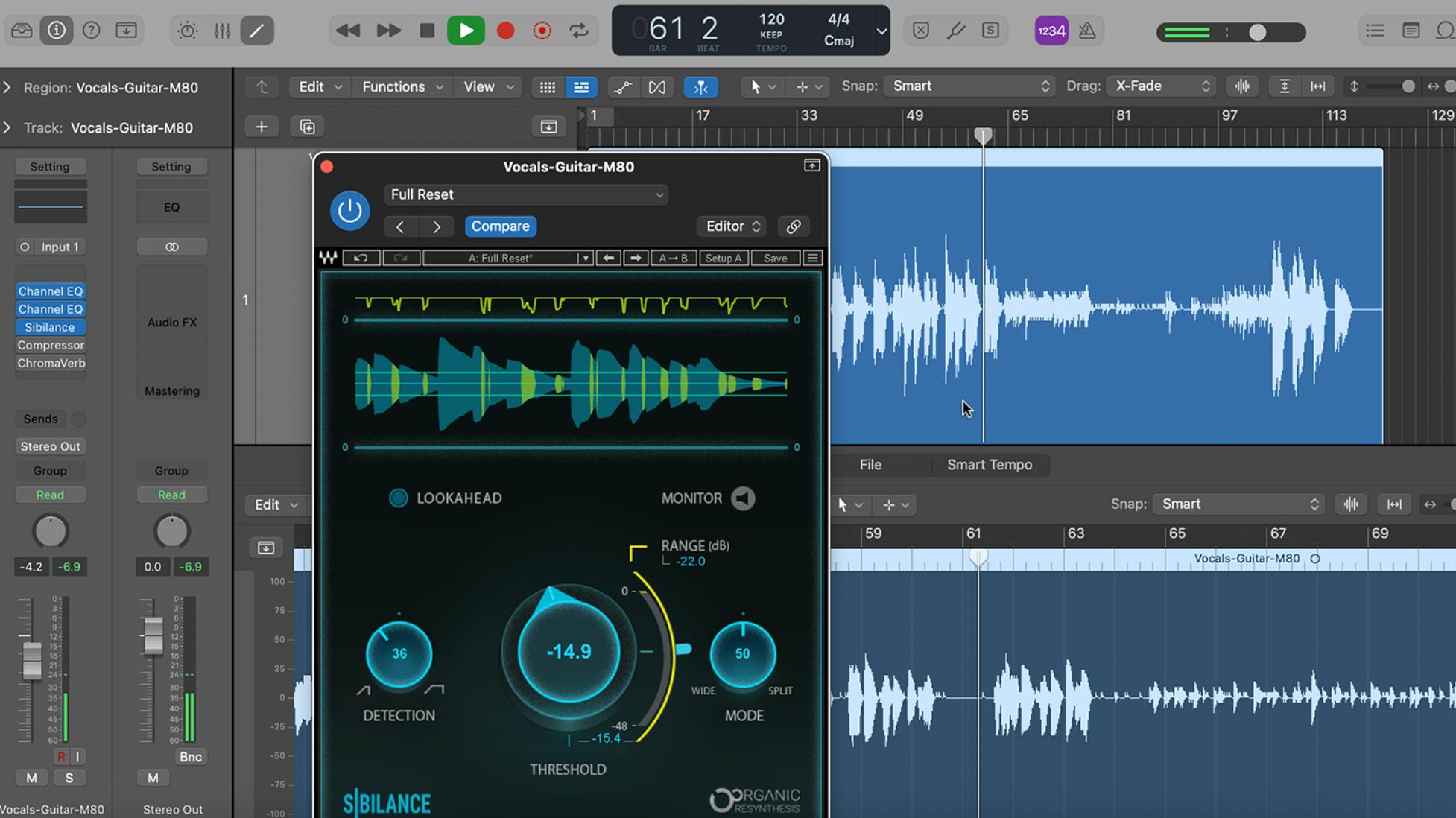The height and width of the screenshot is (818, 1456).
Task: Open the Library panel icon
Action: (x=22, y=31)
